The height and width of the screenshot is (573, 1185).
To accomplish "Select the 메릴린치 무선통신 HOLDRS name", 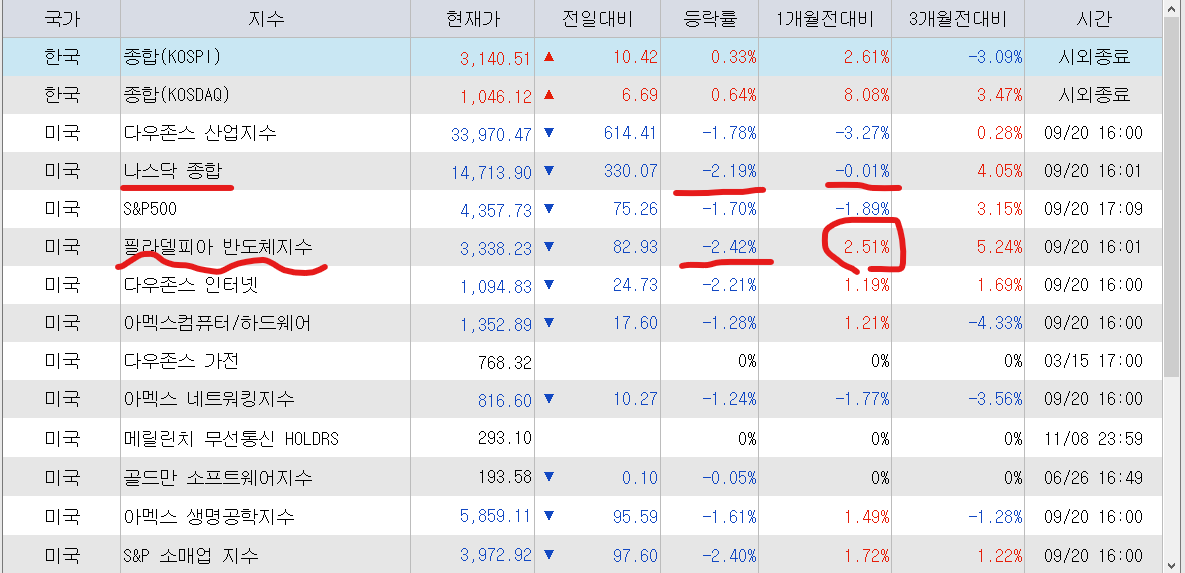I will click(231, 438).
